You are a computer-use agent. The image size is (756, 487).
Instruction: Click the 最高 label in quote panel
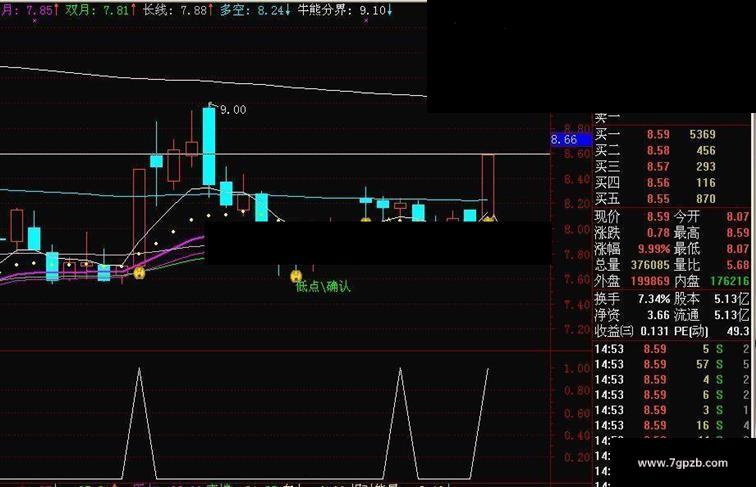(686, 233)
